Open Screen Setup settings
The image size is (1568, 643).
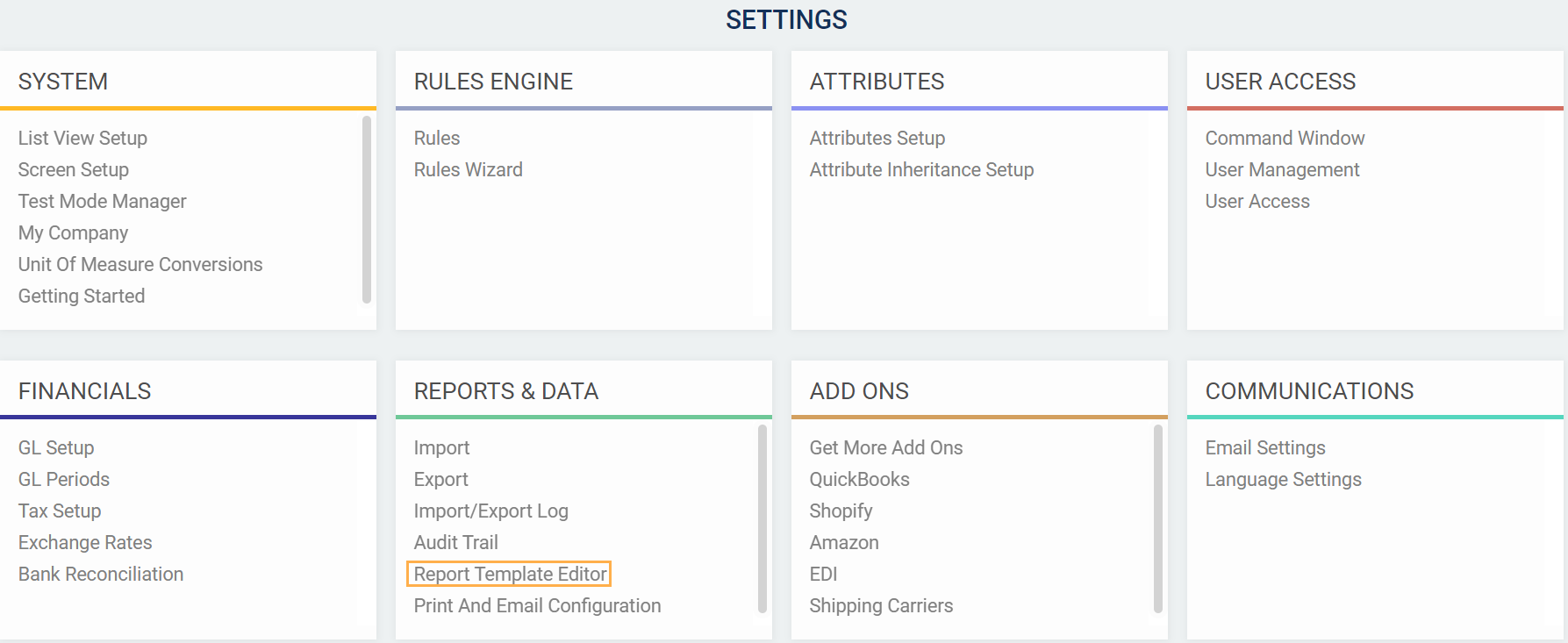pyautogui.click(x=74, y=169)
